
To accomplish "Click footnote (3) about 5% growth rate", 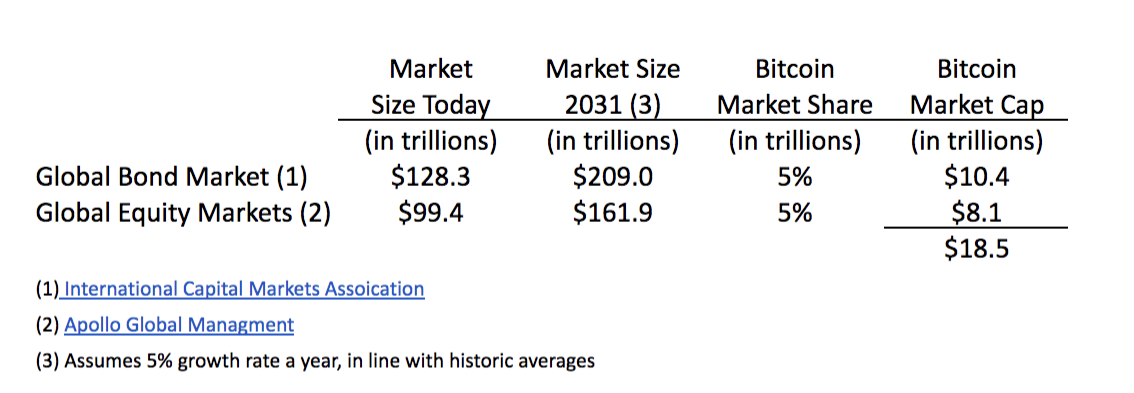I will click(x=315, y=360).
